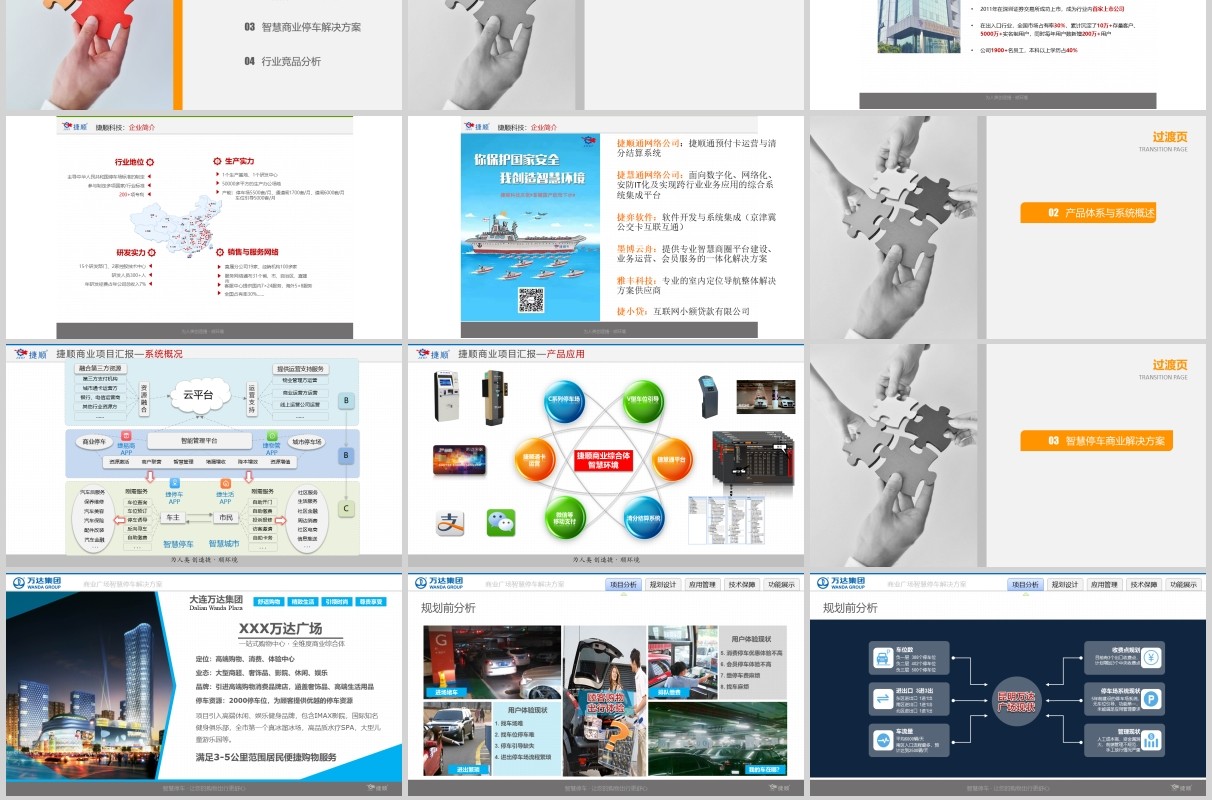Screen dimensions: 1212x800
Task: Click the 智能管理平台 box
Action: (198, 441)
